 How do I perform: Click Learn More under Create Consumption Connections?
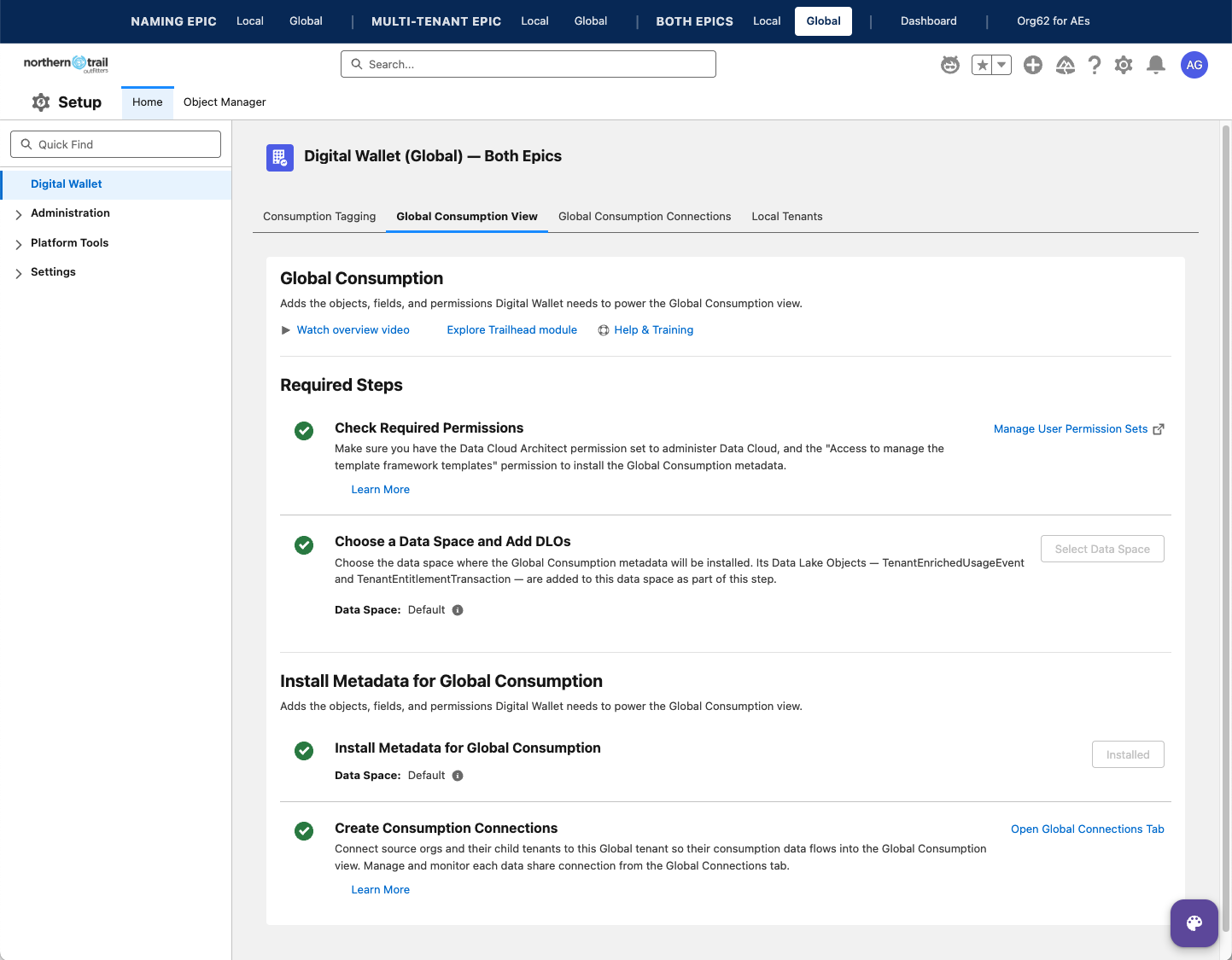coord(381,890)
